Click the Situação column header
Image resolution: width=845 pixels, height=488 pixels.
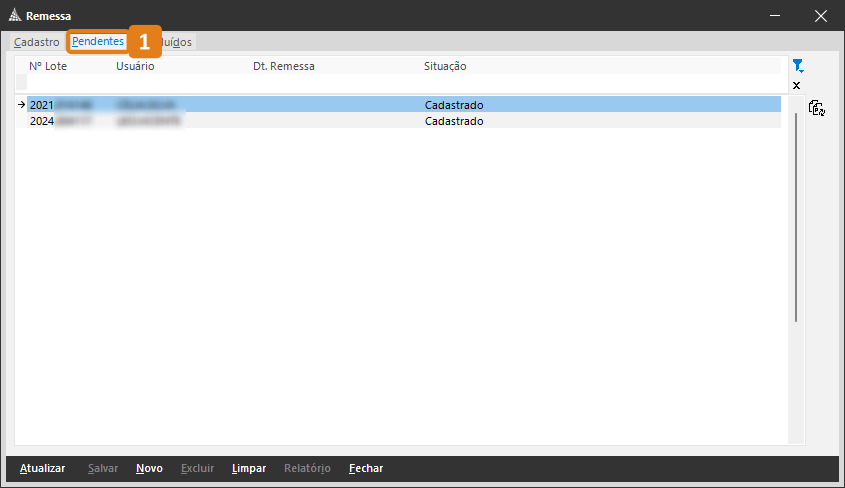[x=445, y=66]
